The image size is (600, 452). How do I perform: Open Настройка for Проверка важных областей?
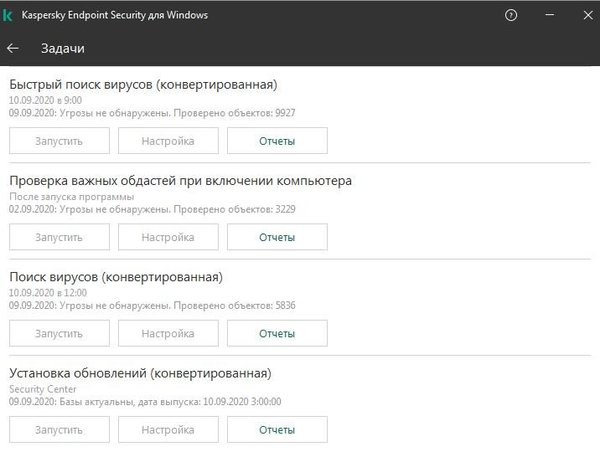pos(168,237)
